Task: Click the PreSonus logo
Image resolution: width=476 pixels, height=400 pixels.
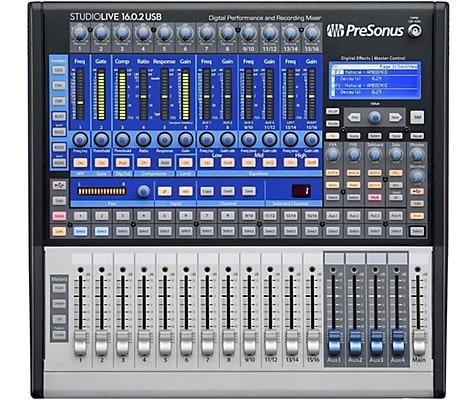Action: (x=365, y=31)
